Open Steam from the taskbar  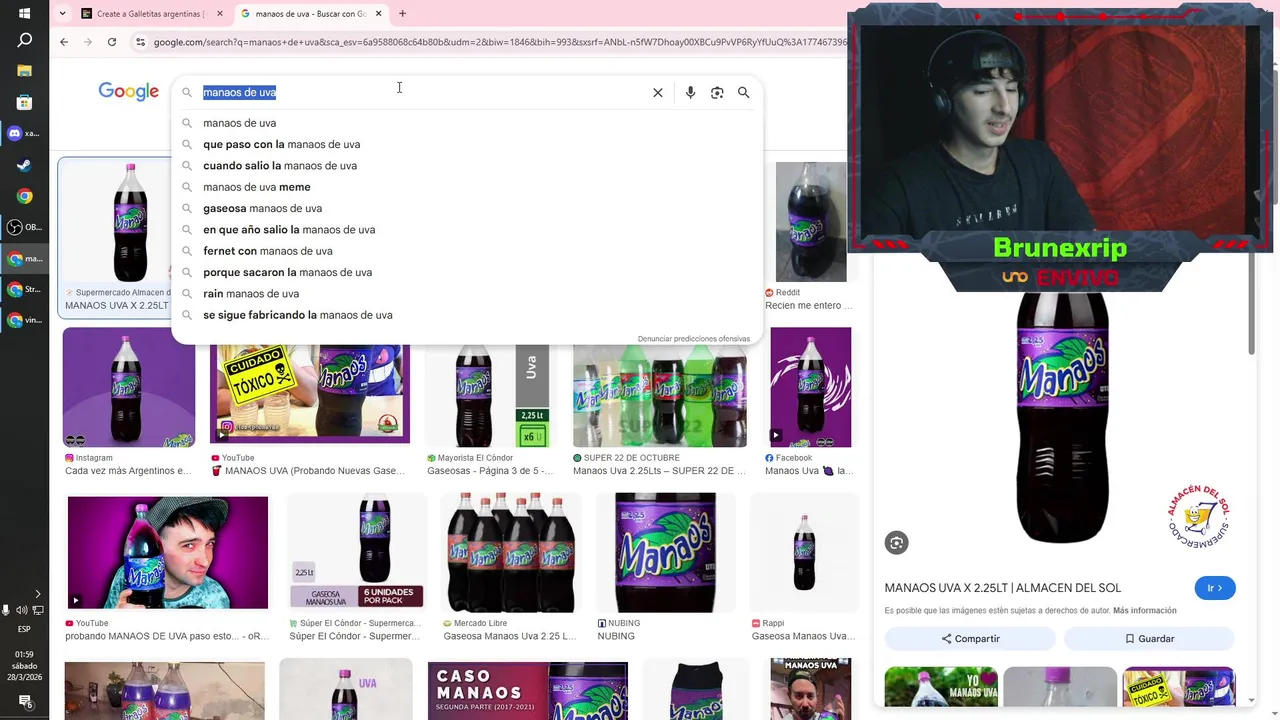pos(24,165)
